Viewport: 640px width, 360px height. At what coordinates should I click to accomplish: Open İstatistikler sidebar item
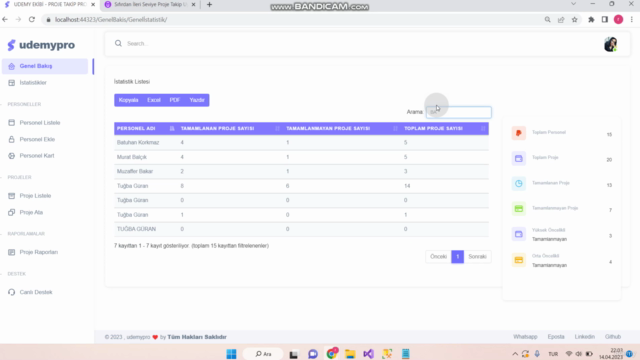click(x=33, y=82)
